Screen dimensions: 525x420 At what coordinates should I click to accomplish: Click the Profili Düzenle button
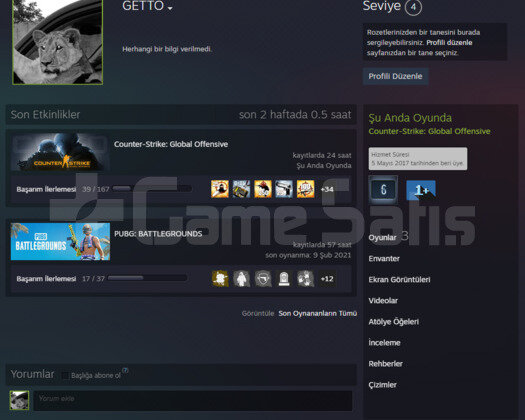click(x=395, y=76)
